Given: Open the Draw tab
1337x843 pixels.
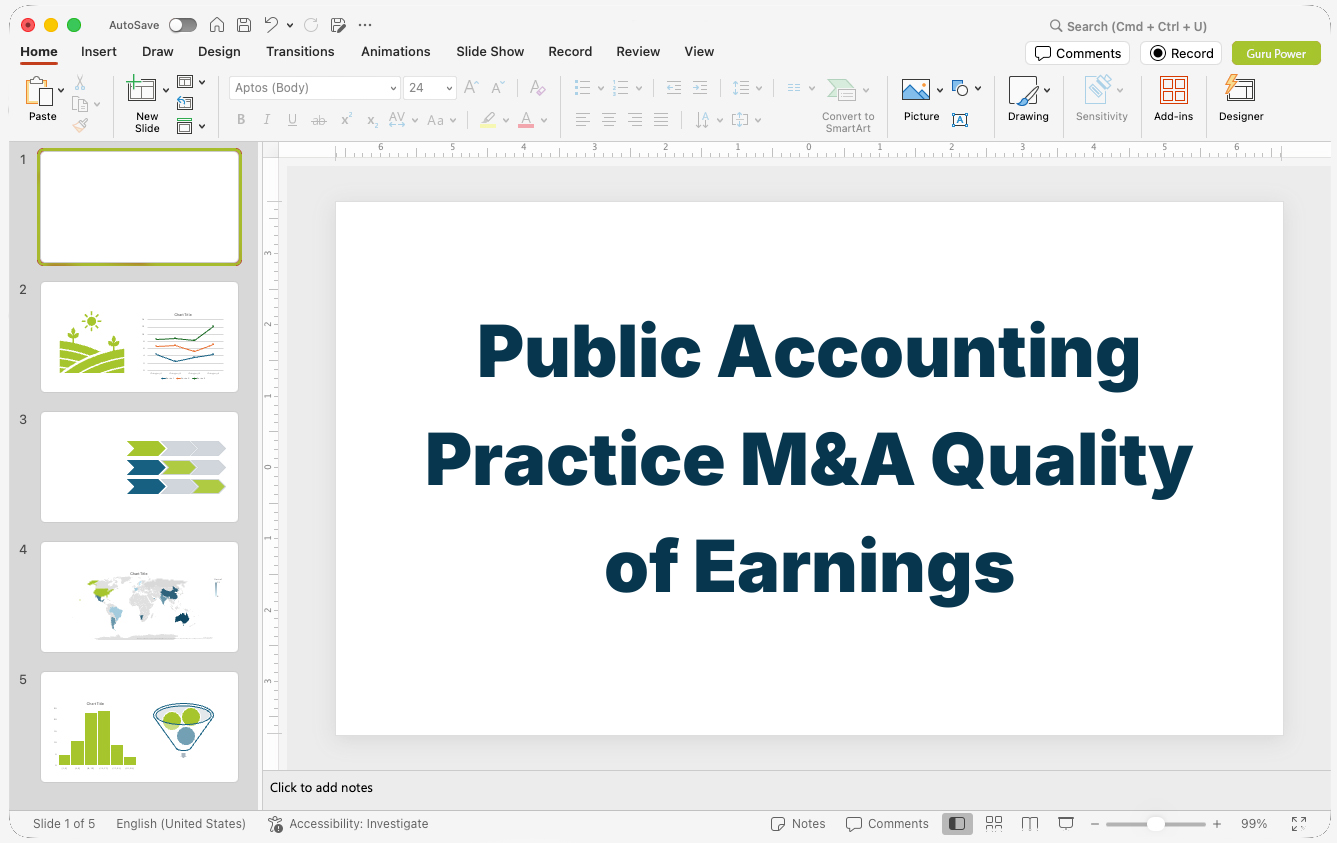Looking at the screenshot, I should click(158, 51).
